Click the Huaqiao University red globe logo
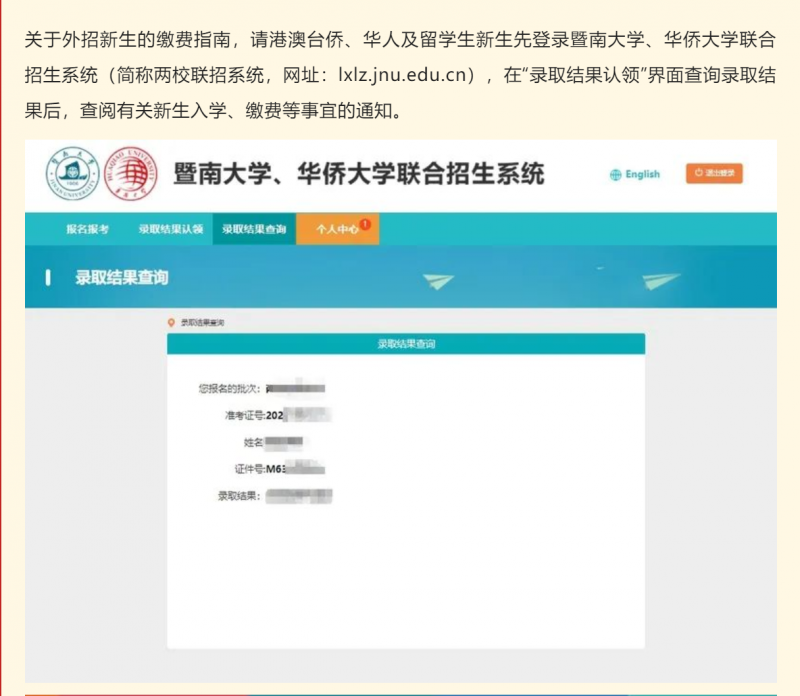This screenshot has height=696, width=800. pos(131,174)
